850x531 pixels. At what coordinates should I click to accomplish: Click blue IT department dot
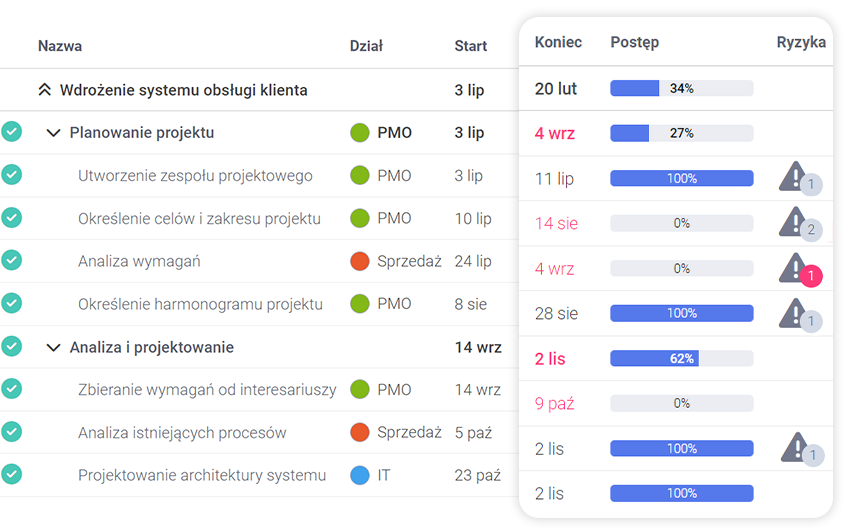pyautogui.click(x=360, y=476)
